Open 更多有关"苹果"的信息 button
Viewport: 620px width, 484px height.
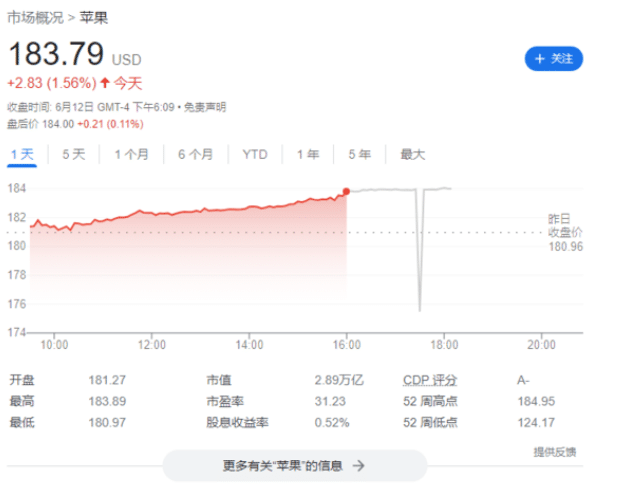coord(295,465)
